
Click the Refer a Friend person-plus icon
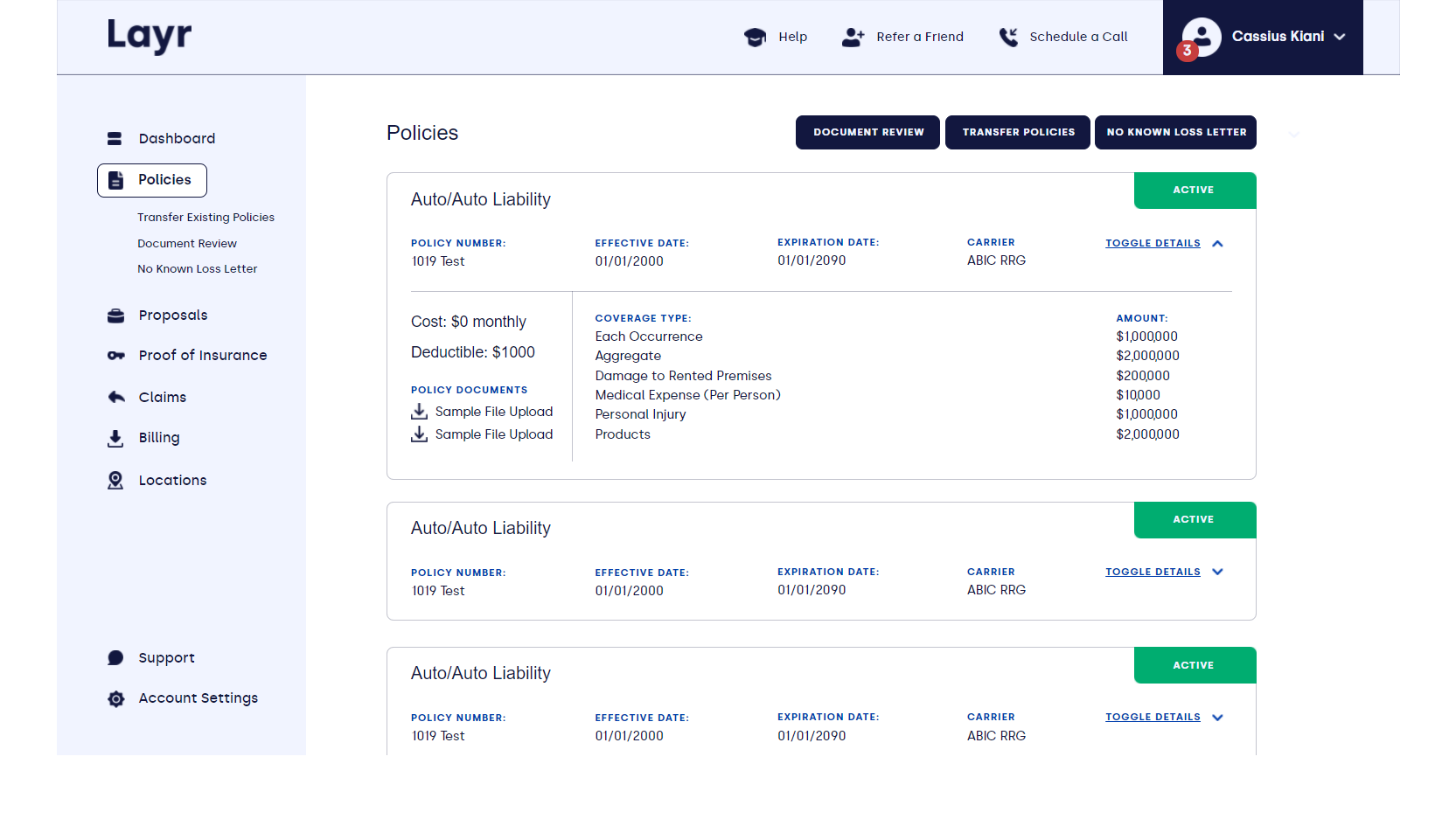[x=851, y=37]
